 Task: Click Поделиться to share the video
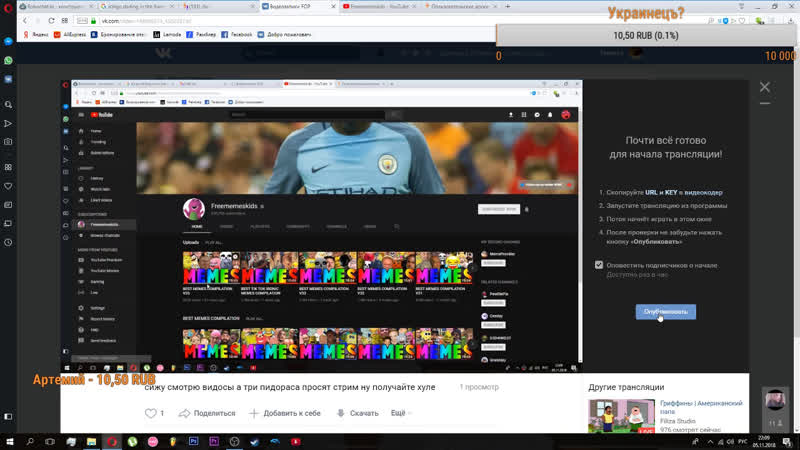tap(207, 413)
